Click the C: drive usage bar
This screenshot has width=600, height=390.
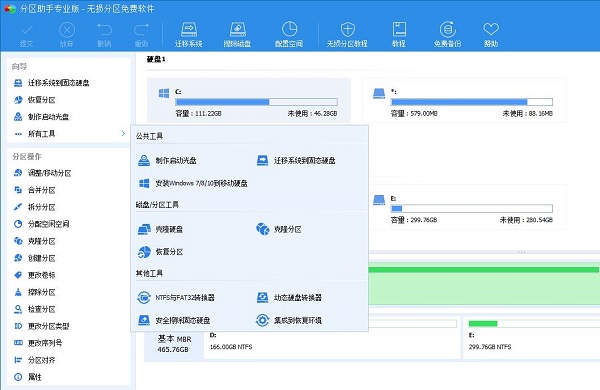point(256,102)
